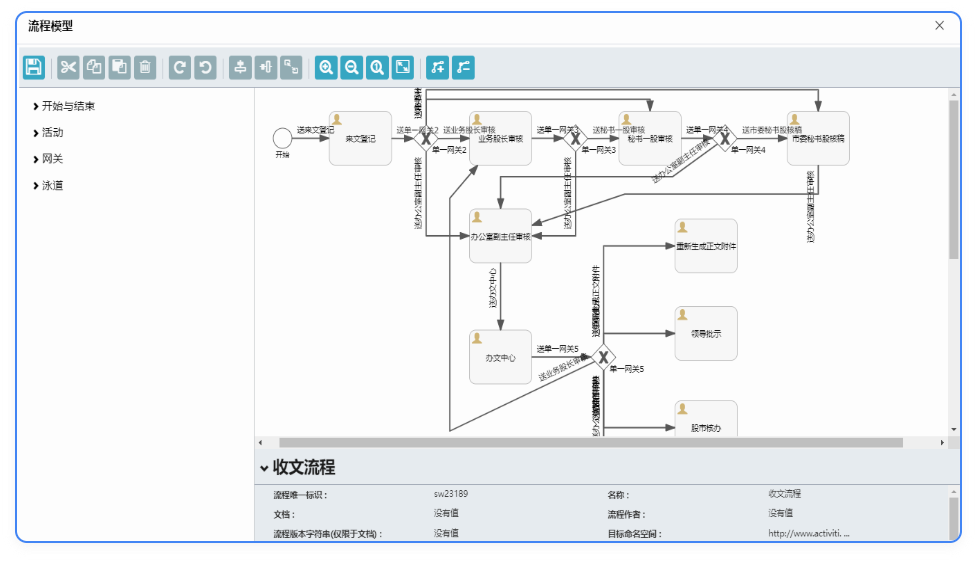Viewport: 977px width, 562px height.
Task: Click the Remove bend point icon
Action: click(462, 67)
